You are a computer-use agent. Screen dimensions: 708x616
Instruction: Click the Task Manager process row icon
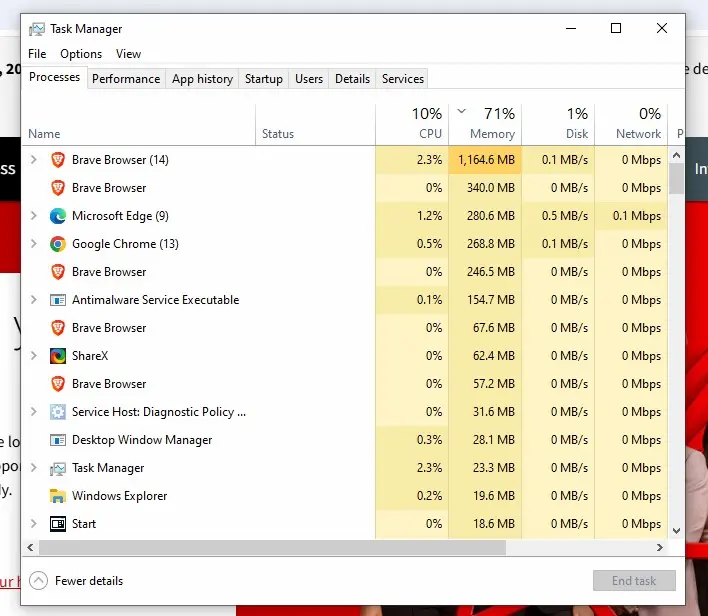tap(58, 468)
